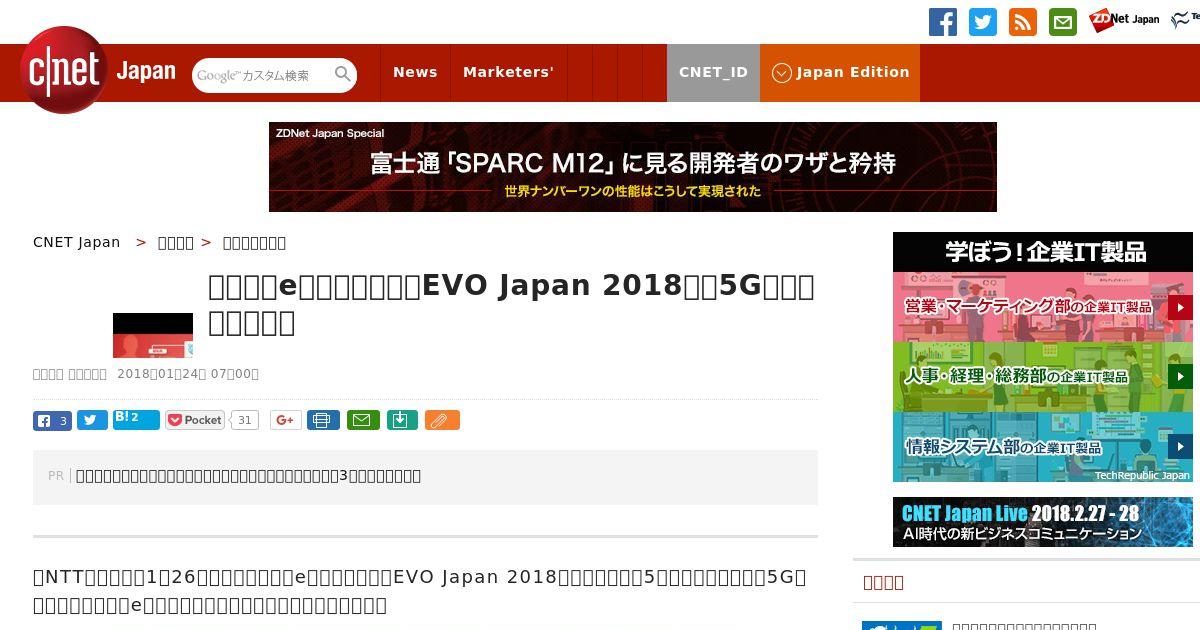This screenshot has height=630, width=1200.
Task: Open the 人事・経理・総務部 IT products banner
Action: pos(1043,377)
